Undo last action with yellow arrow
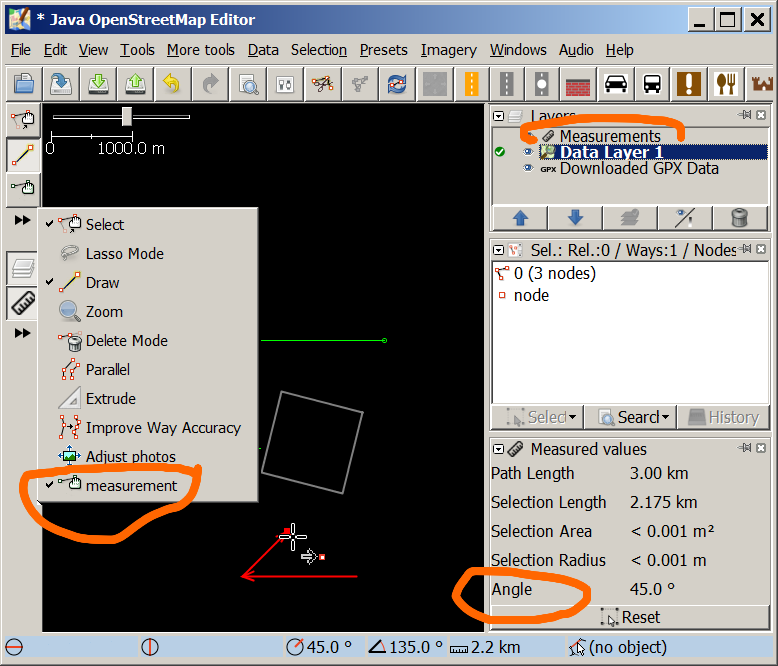The image size is (778, 666). click(172, 84)
